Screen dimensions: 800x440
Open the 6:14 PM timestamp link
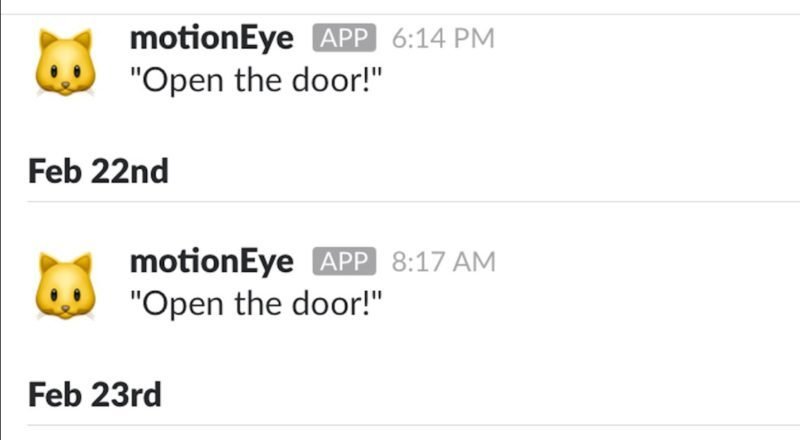click(x=443, y=39)
